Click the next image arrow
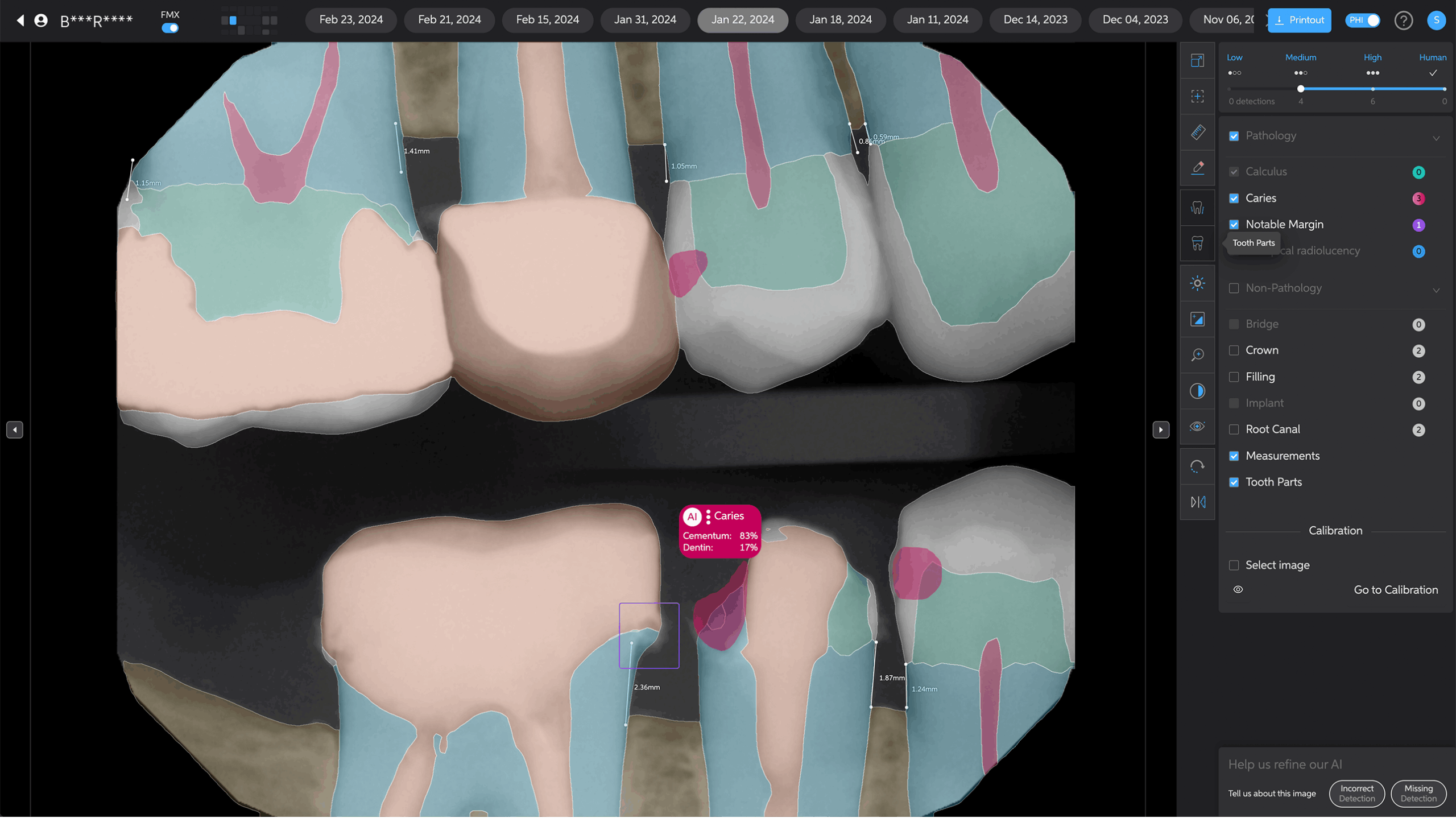 click(1161, 429)
